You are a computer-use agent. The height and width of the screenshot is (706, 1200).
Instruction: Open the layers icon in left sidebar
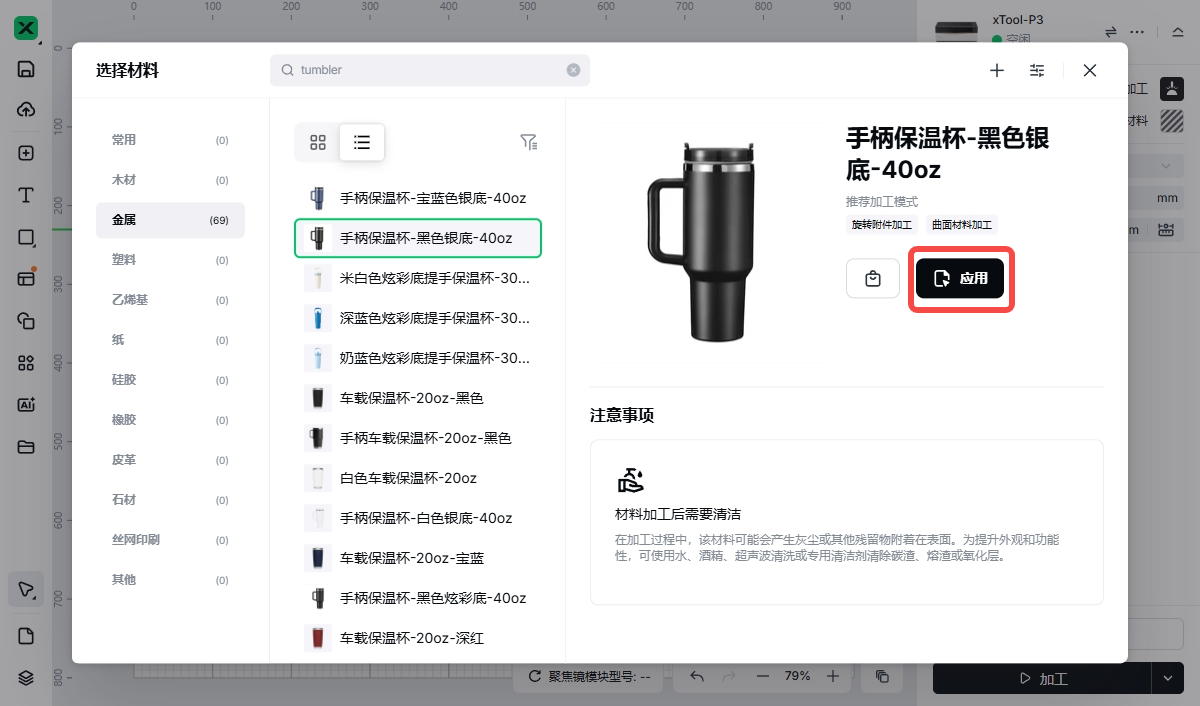point(26,677)
